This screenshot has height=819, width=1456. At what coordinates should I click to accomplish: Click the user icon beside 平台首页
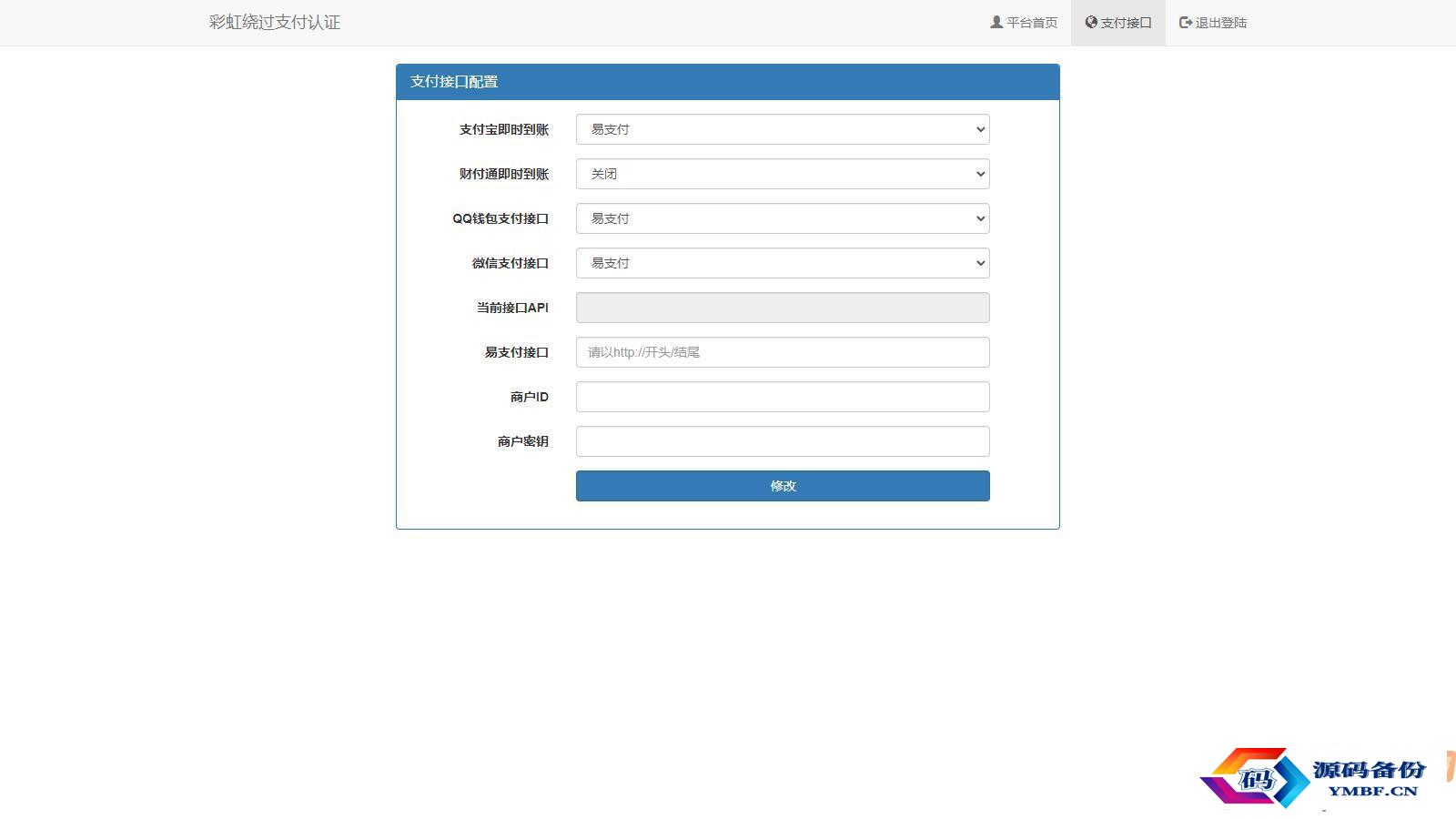(x=996, y=23)
